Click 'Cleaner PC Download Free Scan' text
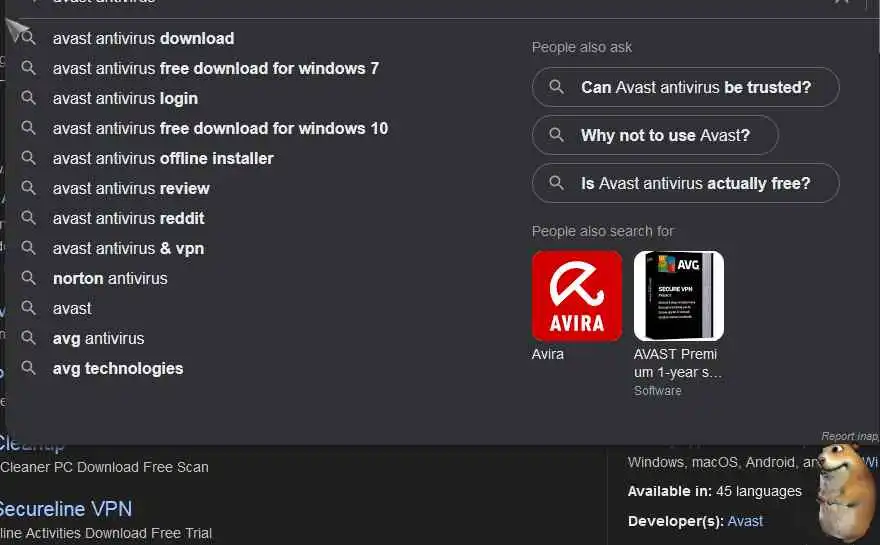The width and height of the screenshot is (880, 545). [x=104, y=467]
